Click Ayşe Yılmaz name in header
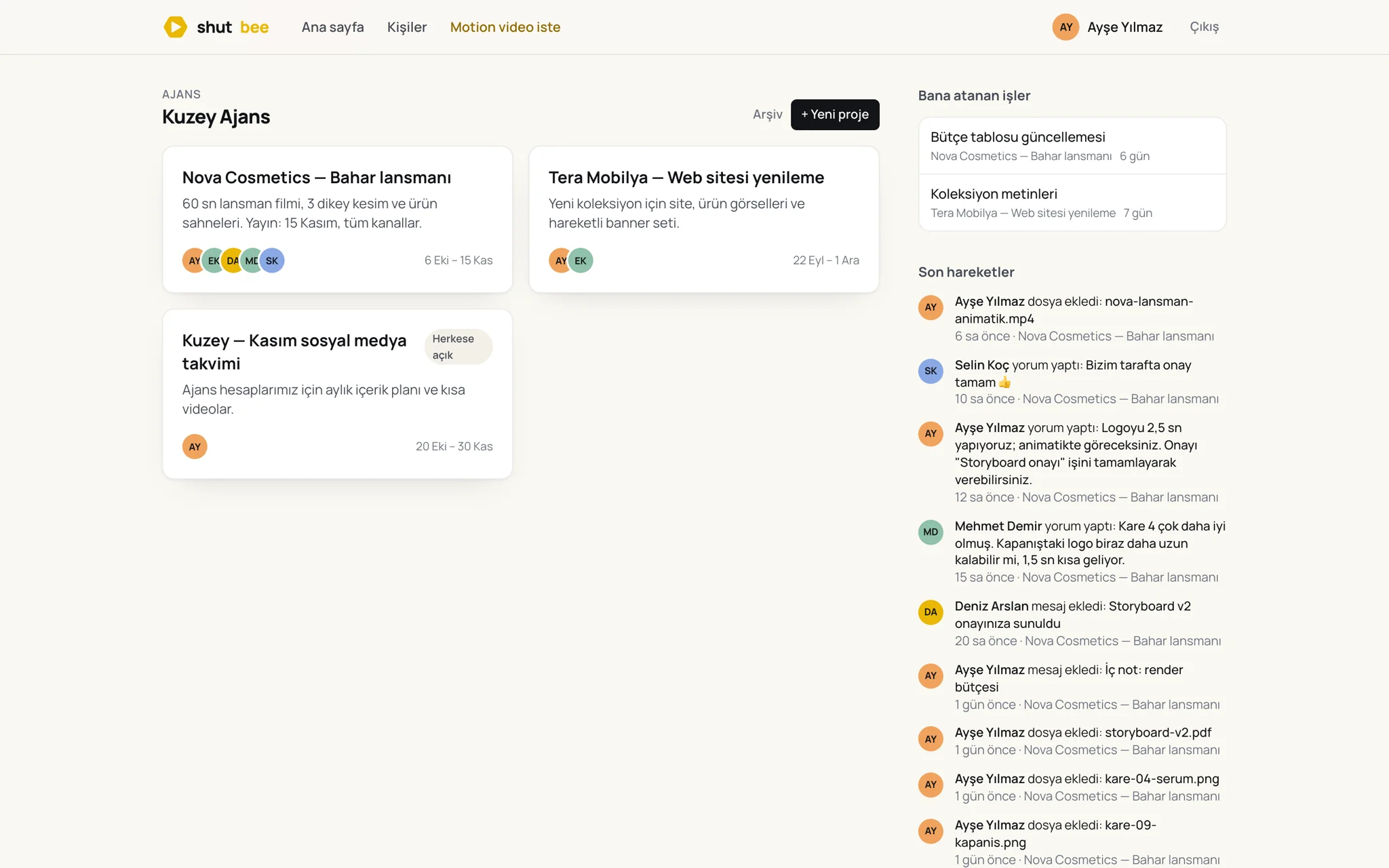The width and height of the screenshot is (1389, 868). click(x=1124, y=27)
